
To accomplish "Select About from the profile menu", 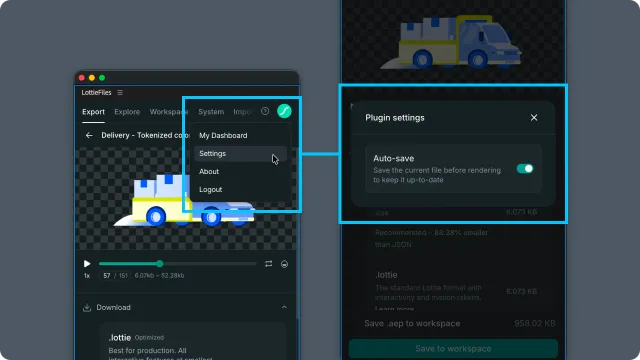I will [240, 171].
